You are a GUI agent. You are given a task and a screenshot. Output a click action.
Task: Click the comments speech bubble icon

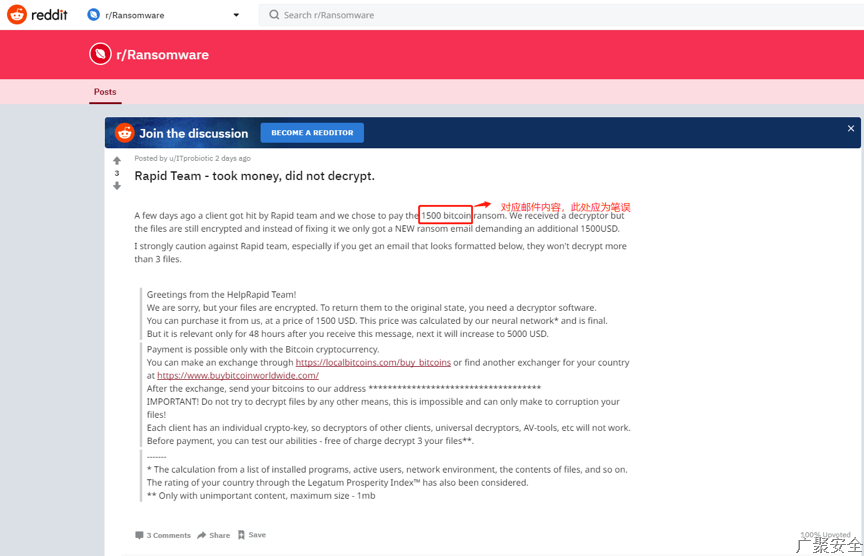(139, 535)
